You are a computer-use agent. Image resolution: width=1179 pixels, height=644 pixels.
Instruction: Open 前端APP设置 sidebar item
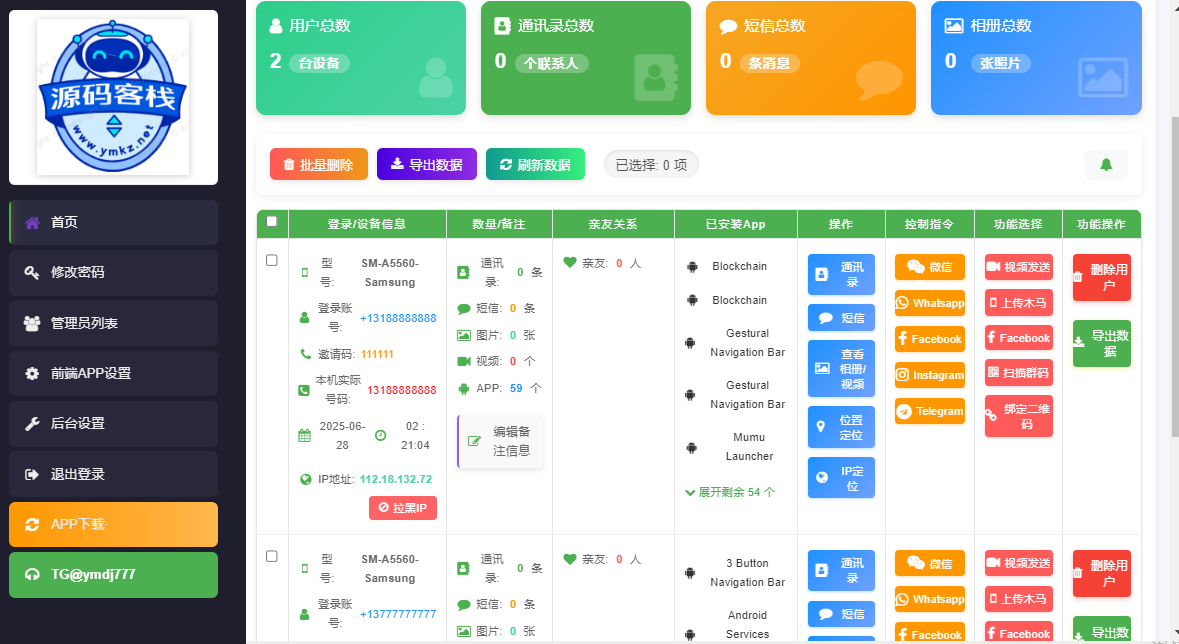click(x=114, y=373)
